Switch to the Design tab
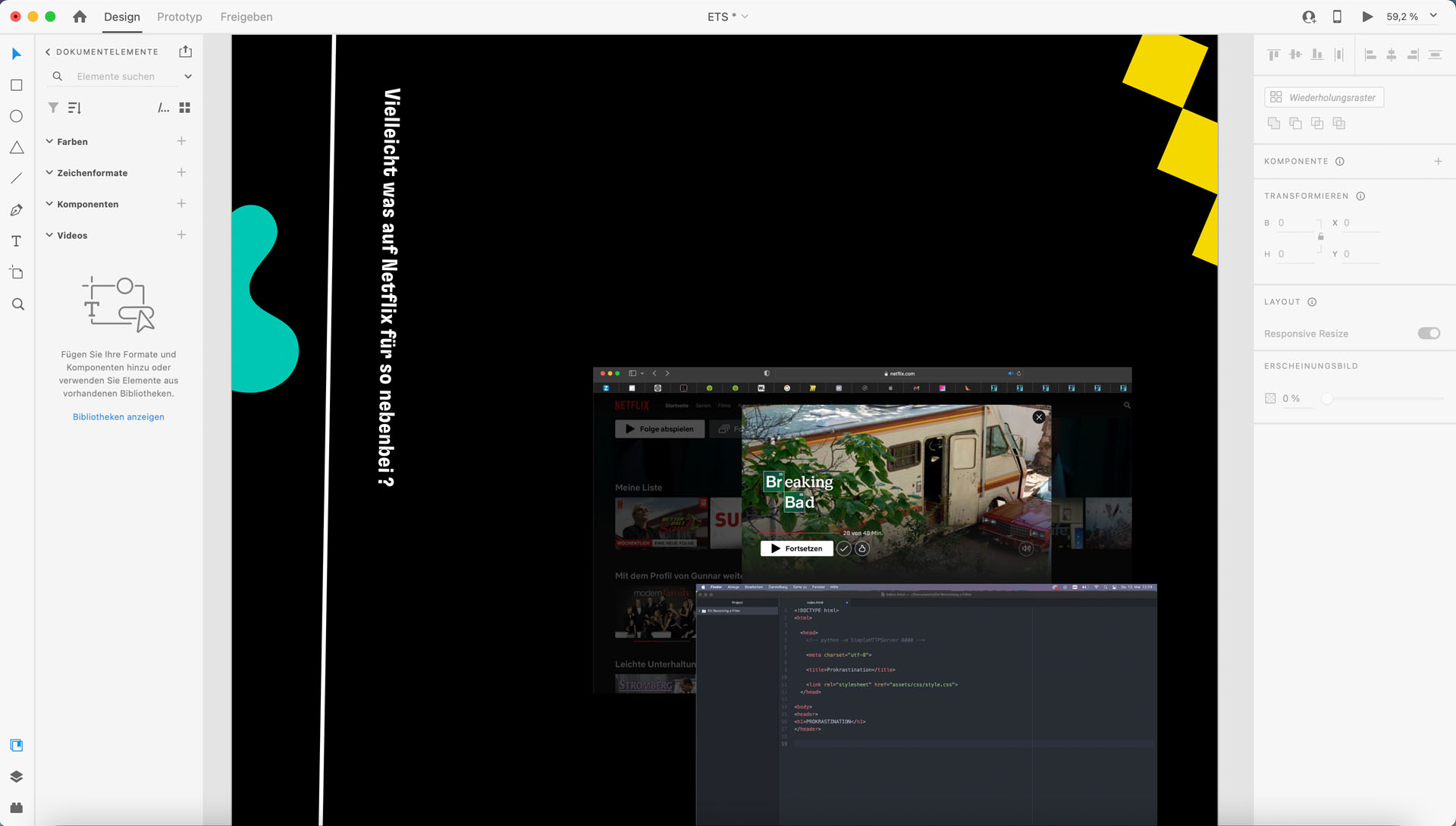This screenshot has height=826, width=1456. [121, 17]
